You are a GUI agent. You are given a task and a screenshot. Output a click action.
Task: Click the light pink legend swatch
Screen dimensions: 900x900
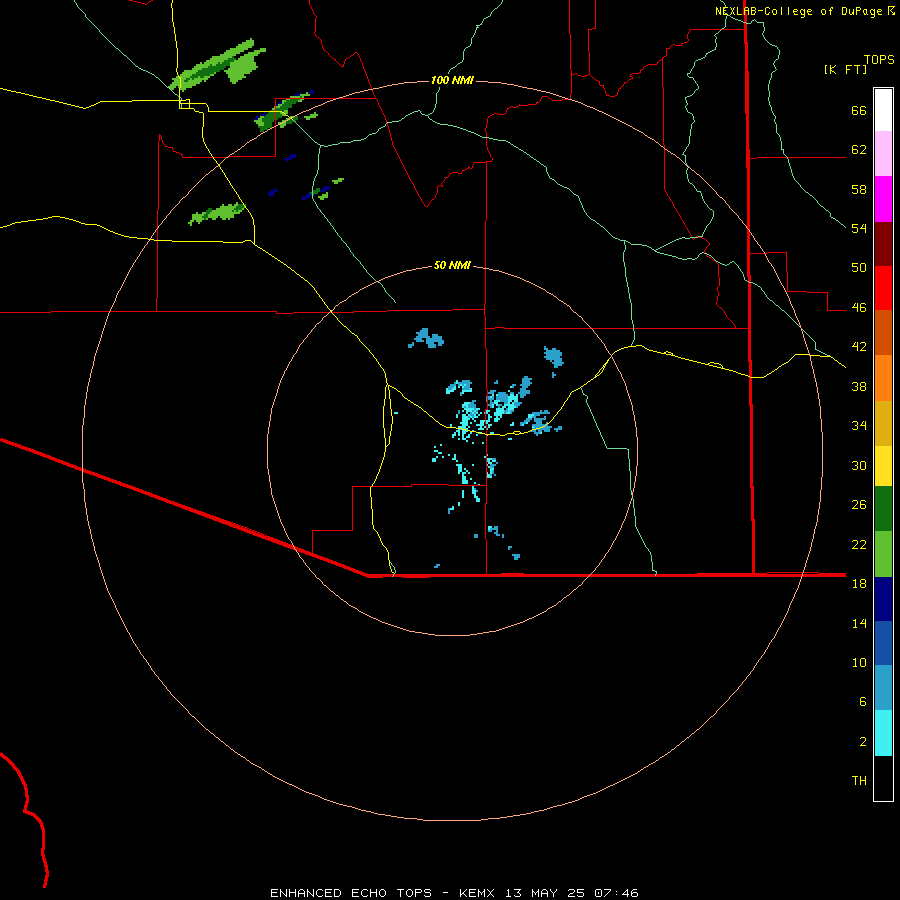[x=883, y=153]
